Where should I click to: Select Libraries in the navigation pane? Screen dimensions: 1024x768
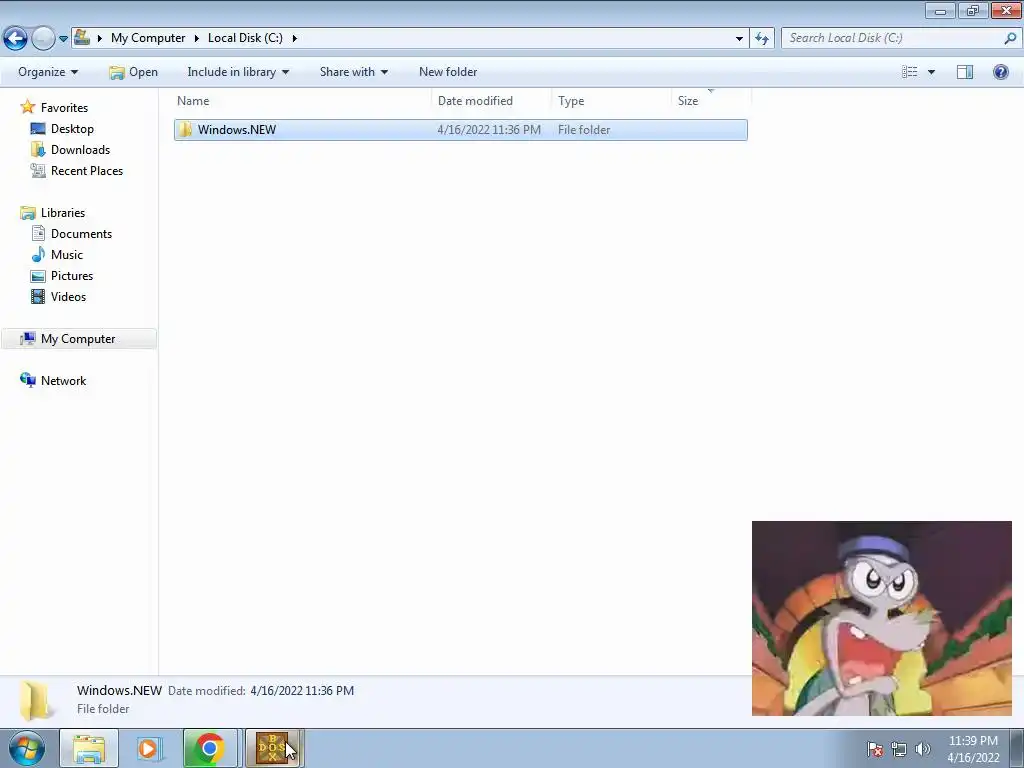click(x=63, y=212)
